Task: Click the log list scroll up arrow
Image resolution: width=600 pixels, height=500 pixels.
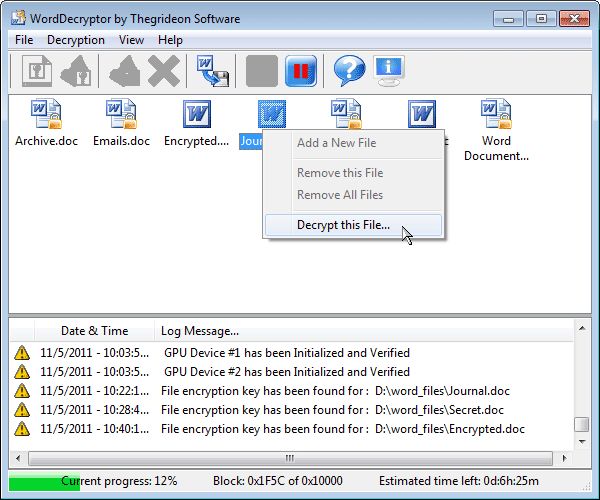Action: point(582,329)
